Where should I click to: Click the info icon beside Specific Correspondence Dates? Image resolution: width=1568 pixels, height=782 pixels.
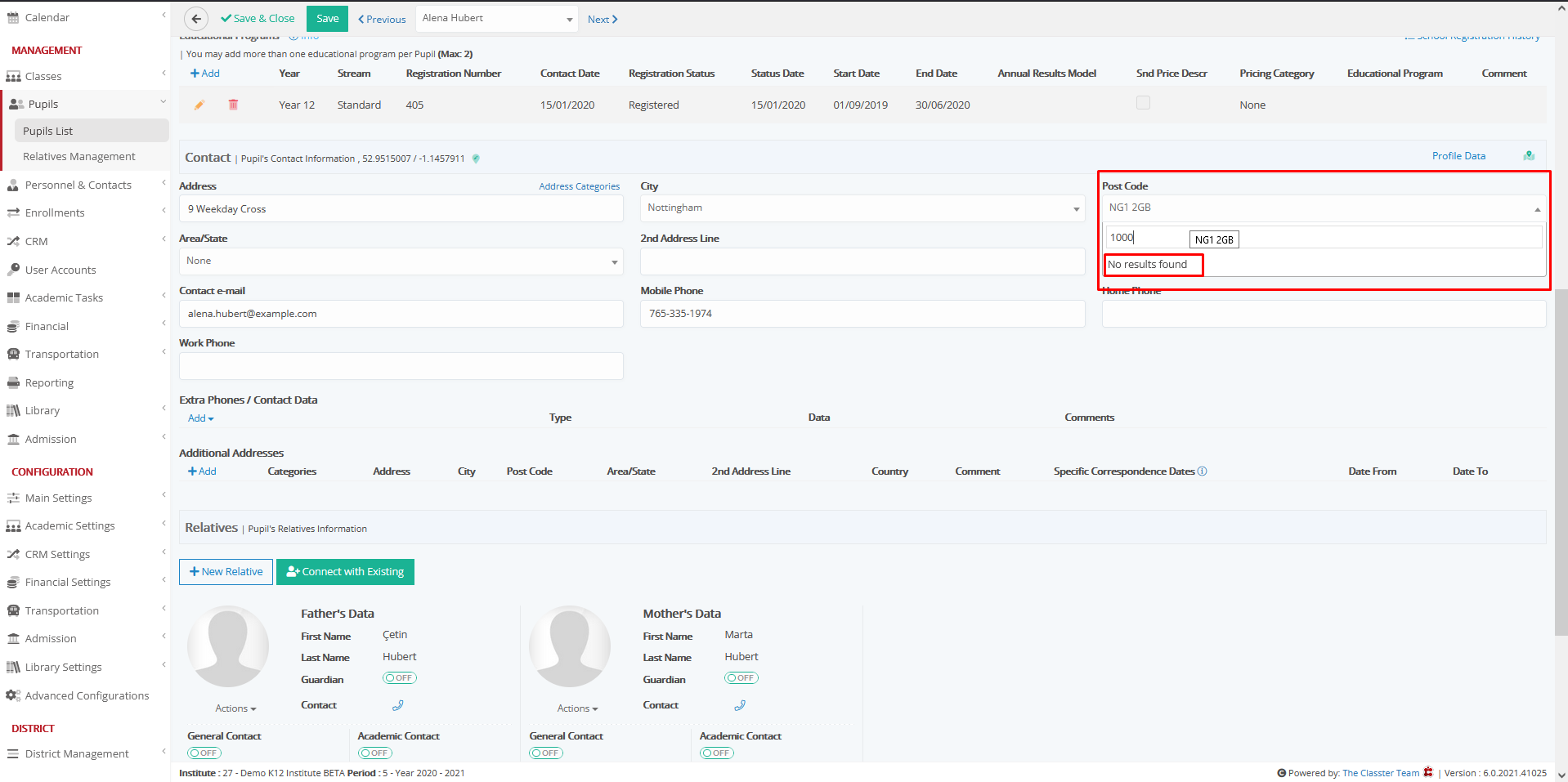[x=1202, y=471]
